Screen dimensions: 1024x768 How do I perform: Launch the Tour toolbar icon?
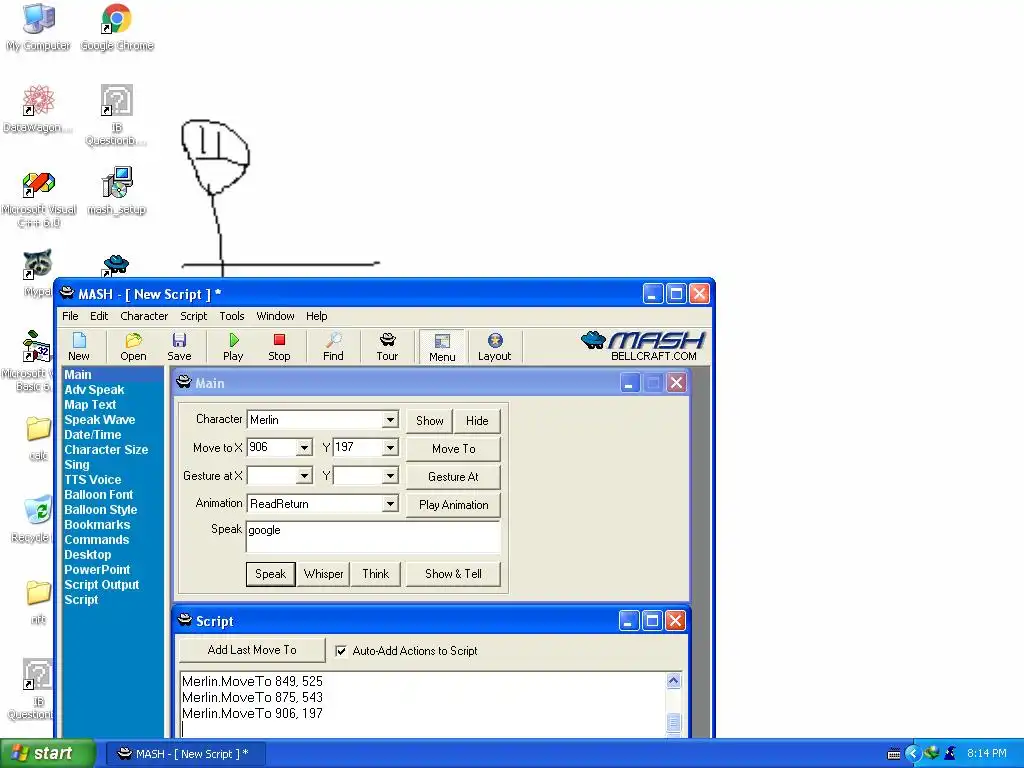click(x=387, y=346)
